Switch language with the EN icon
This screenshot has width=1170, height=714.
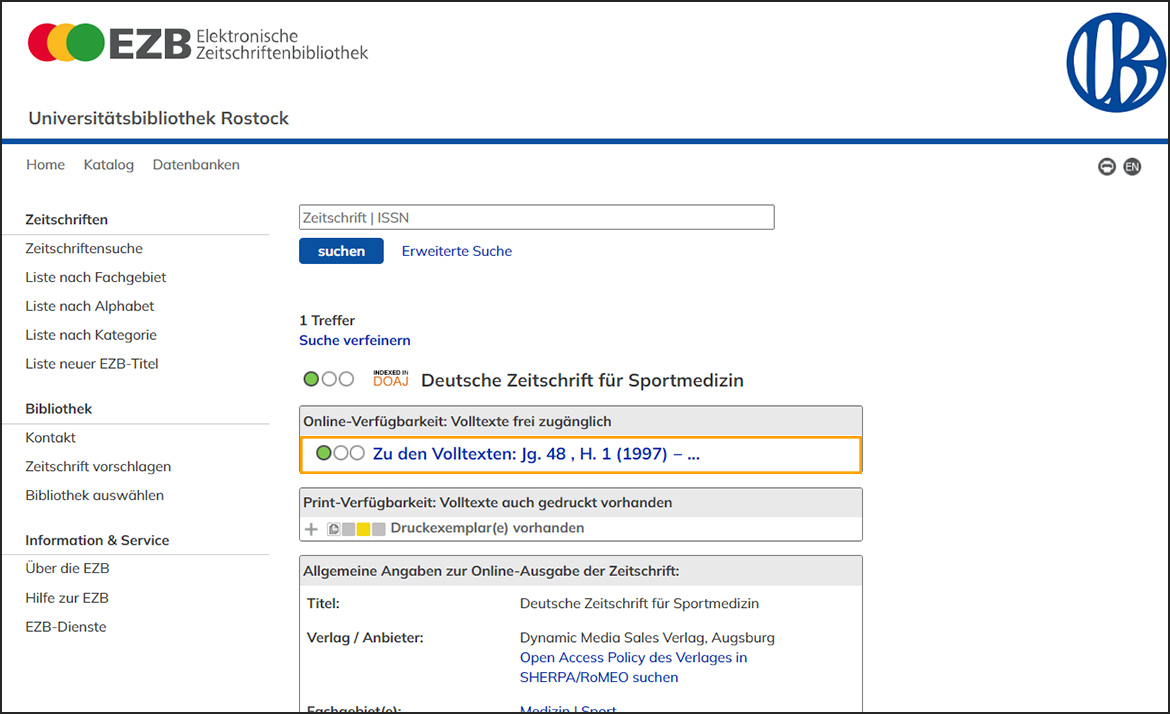1132,166
